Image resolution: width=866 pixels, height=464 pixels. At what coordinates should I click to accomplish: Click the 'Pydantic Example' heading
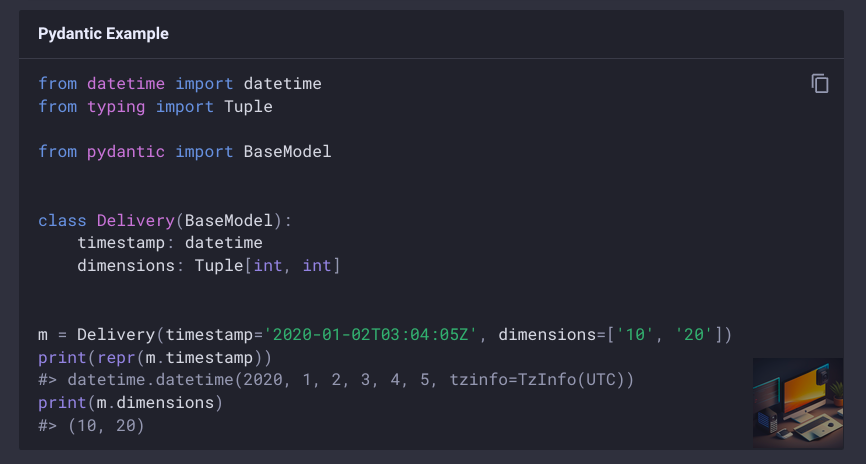point(103,34)
